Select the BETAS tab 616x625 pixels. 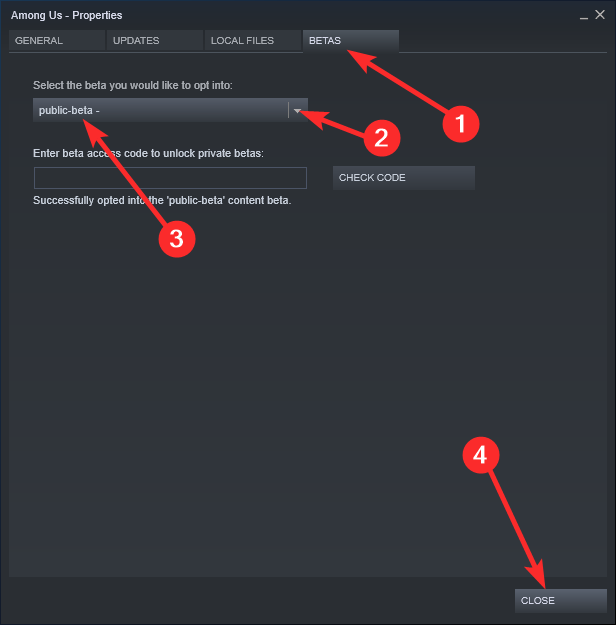350,41
